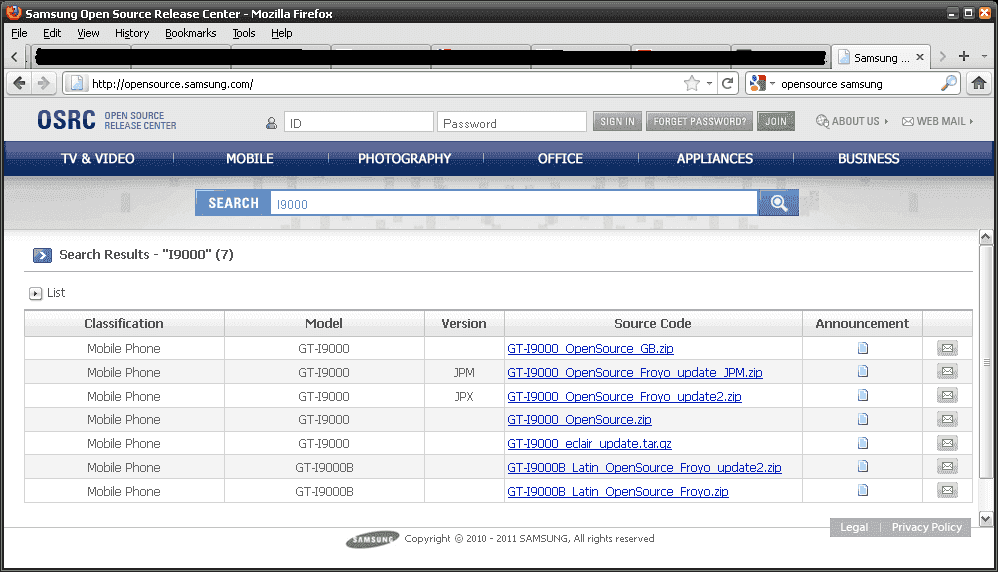Open announcement document for GT-I9000B Froyo_update2.zip
998x572 pixels.
[862, 466]
